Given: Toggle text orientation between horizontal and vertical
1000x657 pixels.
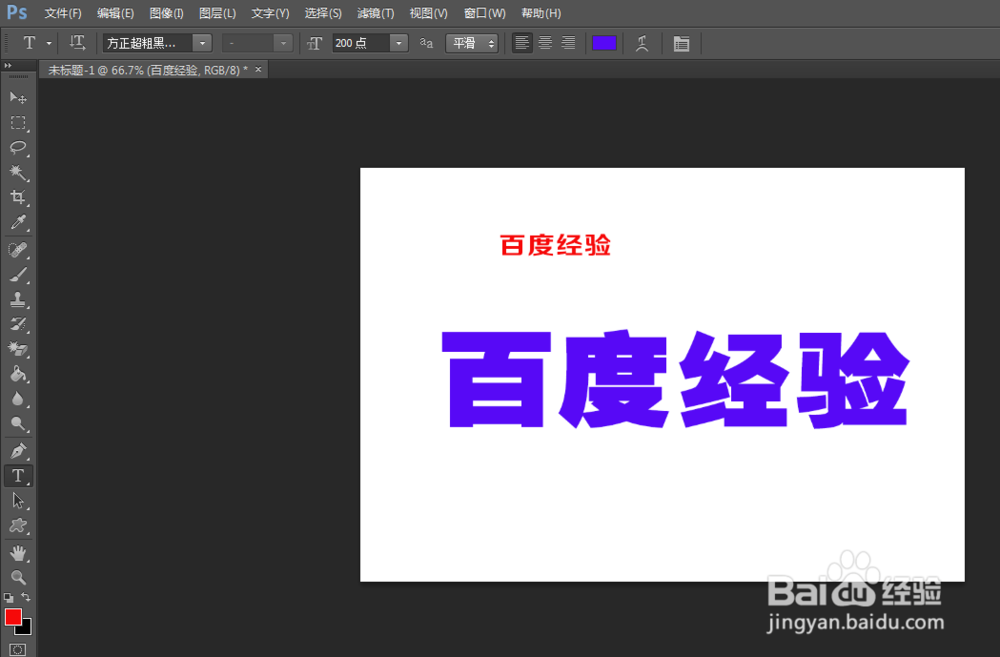Looking at the screenshot, I should [x=77, y=43].
